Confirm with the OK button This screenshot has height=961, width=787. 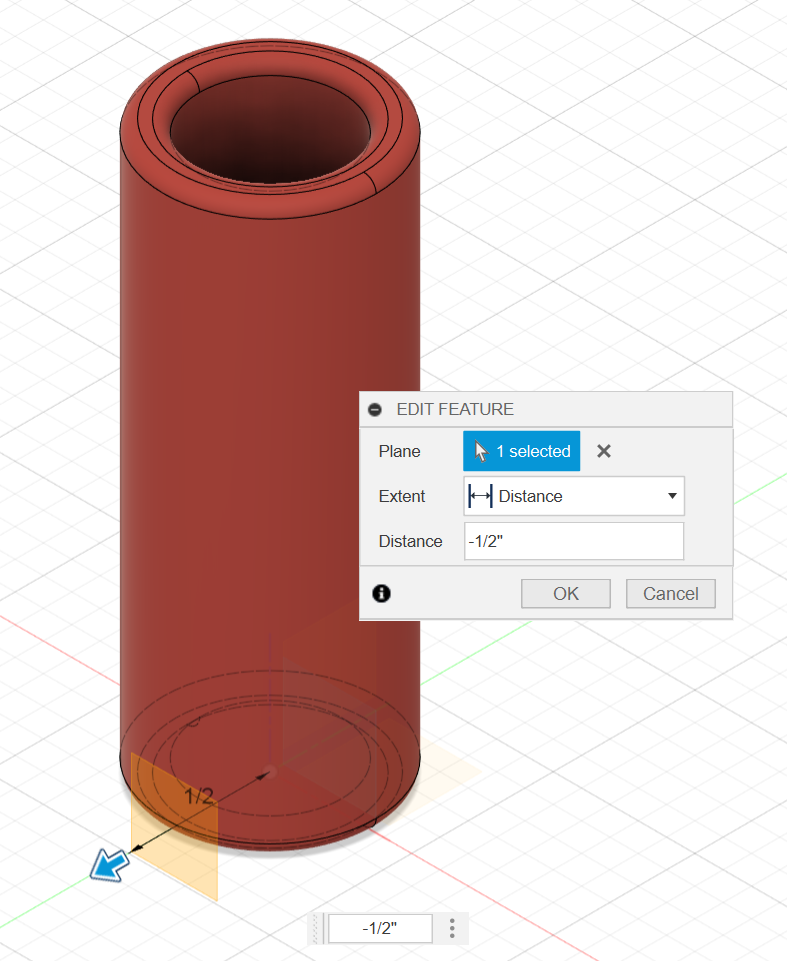click(566, 593)
